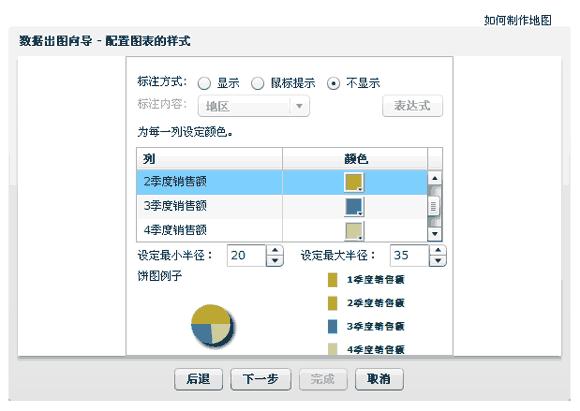Click the pie chart example preview
Screen dimensions: 580x411
pos(212,325)
